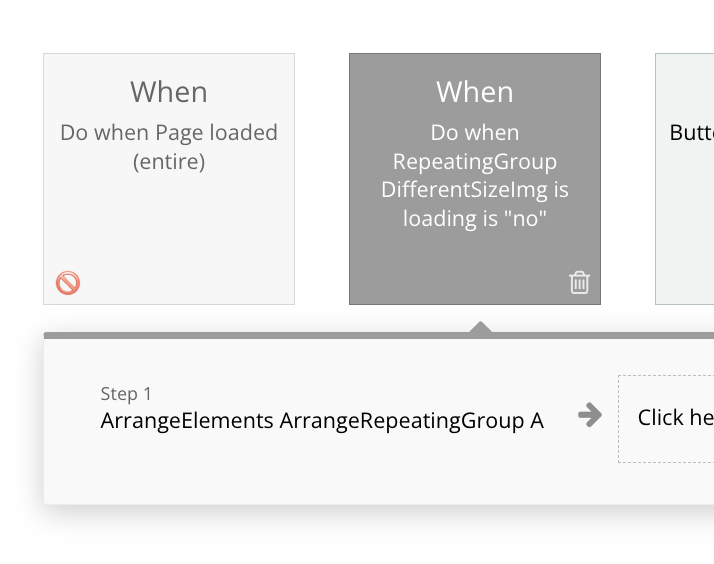This screenshot has height=564, width=714.
Task: Click the 'RepeatingGroup' word in the selected event
Action: click(475, 162)
